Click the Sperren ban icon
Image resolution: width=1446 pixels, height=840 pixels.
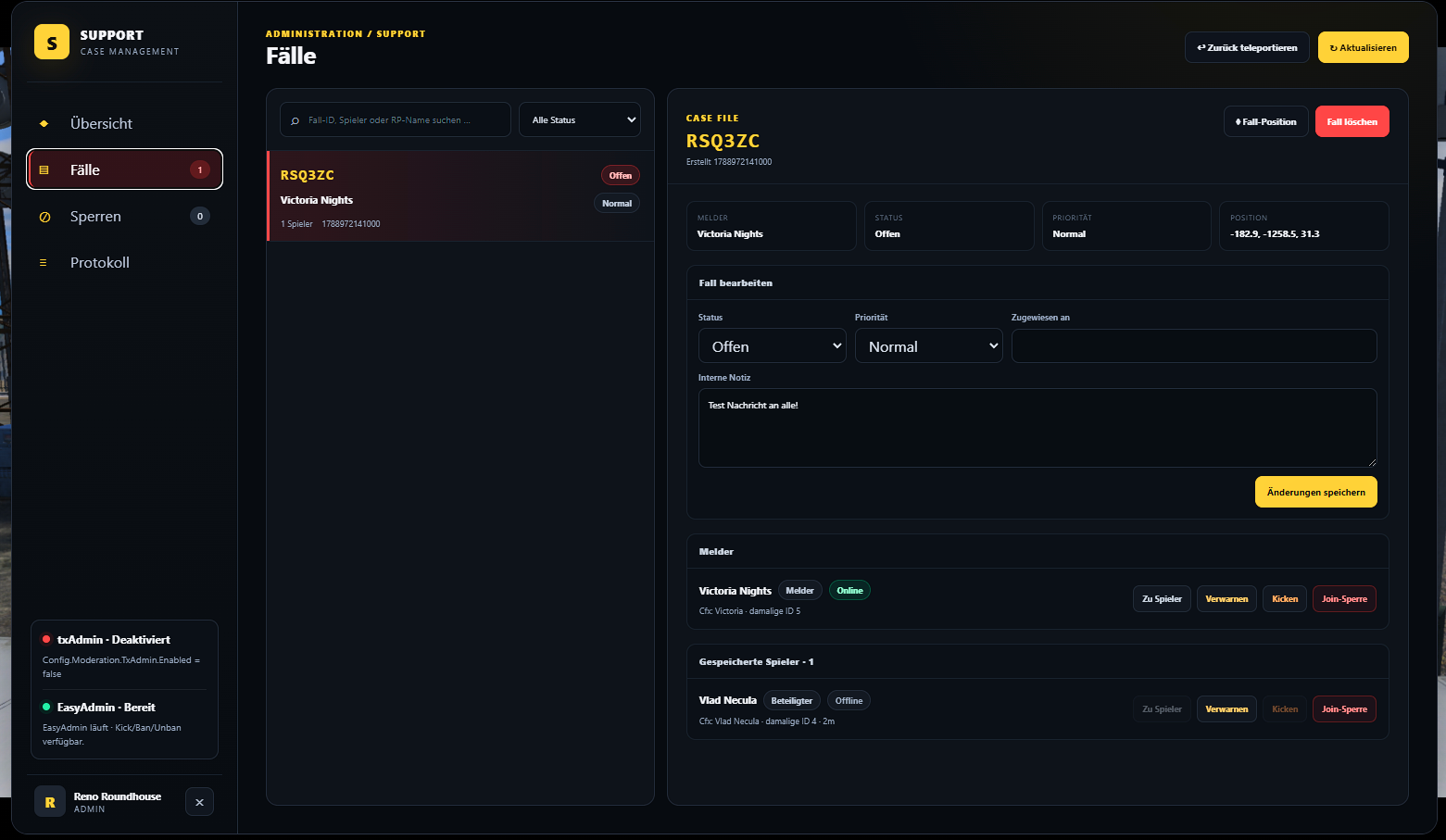[x=44, y=217]
